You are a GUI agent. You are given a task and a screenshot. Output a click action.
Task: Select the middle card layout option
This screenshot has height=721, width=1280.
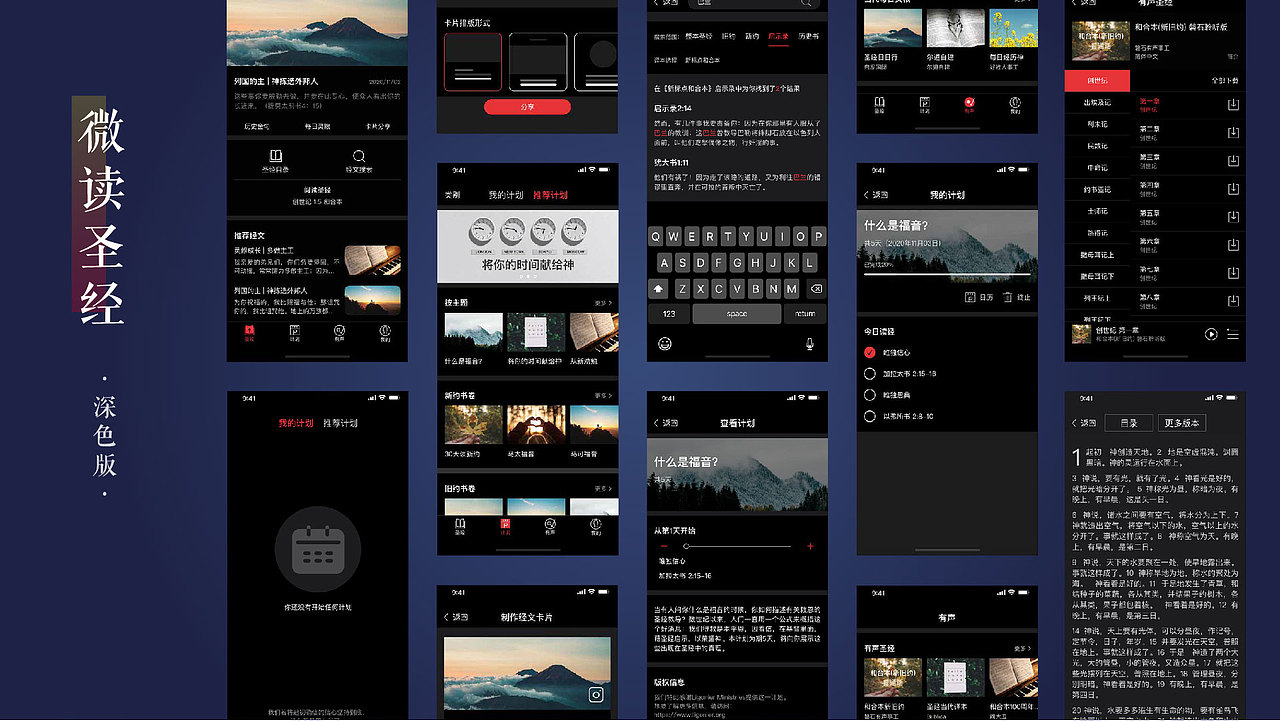coord(538,62)
